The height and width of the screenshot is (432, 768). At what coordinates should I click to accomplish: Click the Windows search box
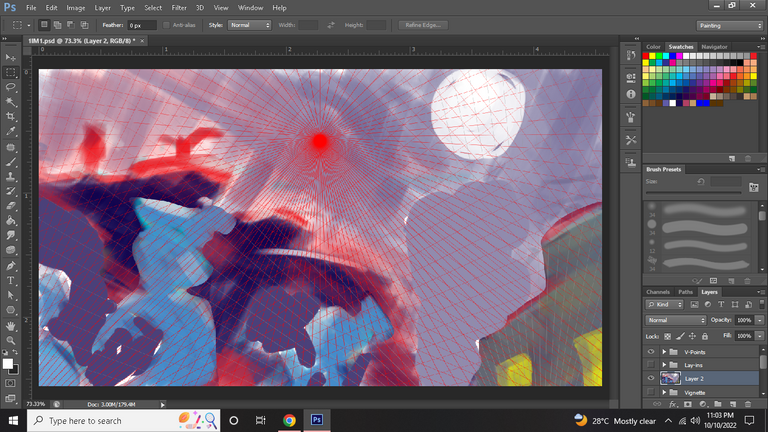coord(123,420)
